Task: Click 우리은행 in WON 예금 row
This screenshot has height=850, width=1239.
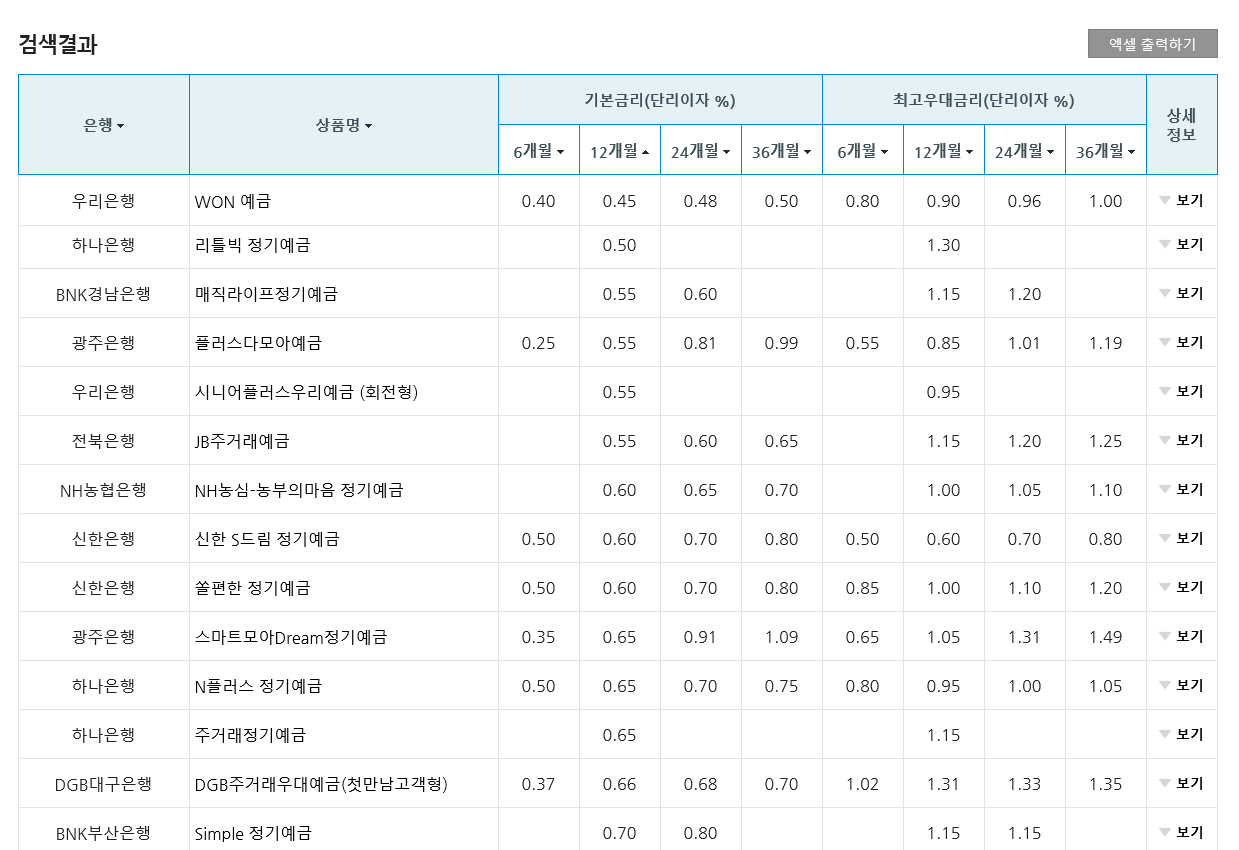Action: (103, 201)
